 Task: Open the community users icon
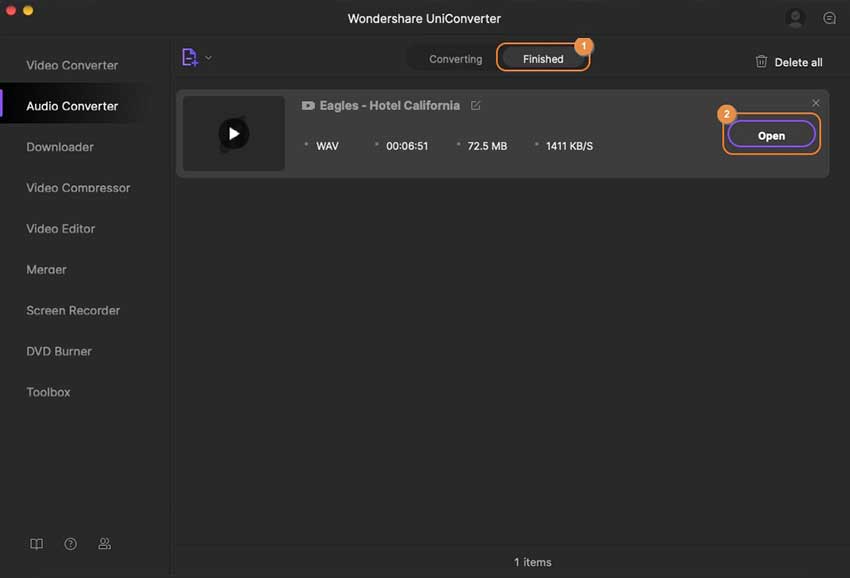point(105,544)
